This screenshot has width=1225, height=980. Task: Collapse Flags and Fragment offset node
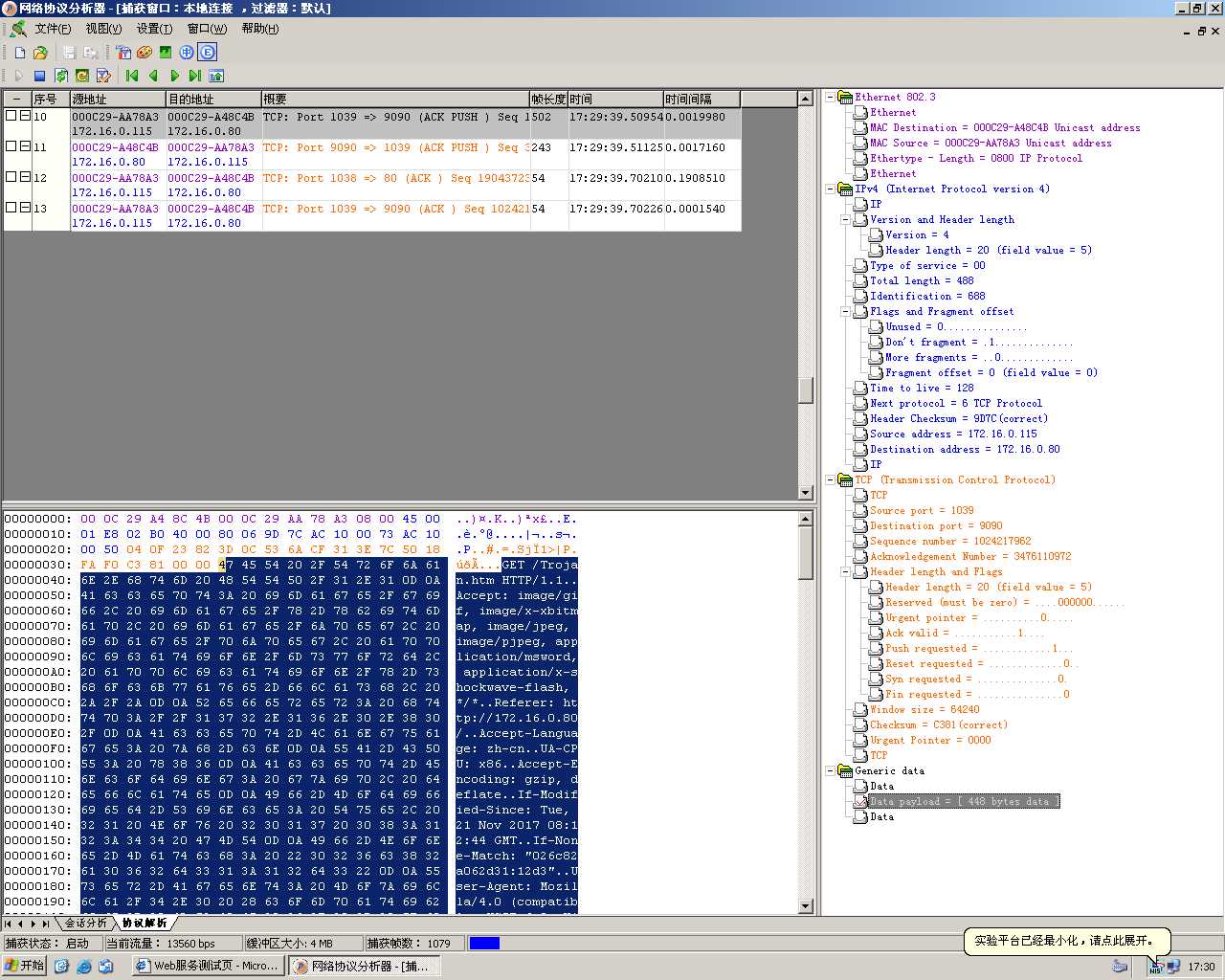point(845,311)
